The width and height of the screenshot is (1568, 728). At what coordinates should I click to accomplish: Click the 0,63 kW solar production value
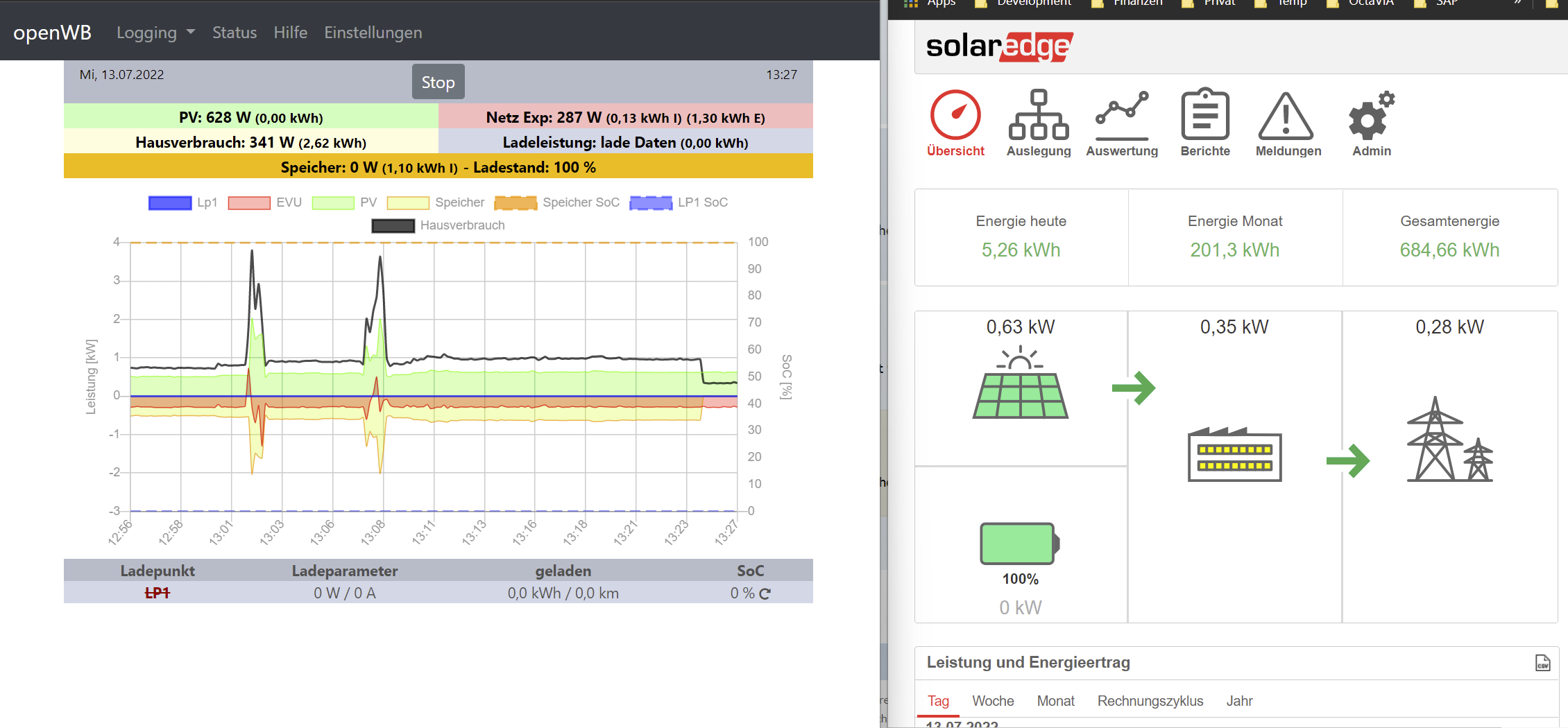click(x=1021, y=327)
